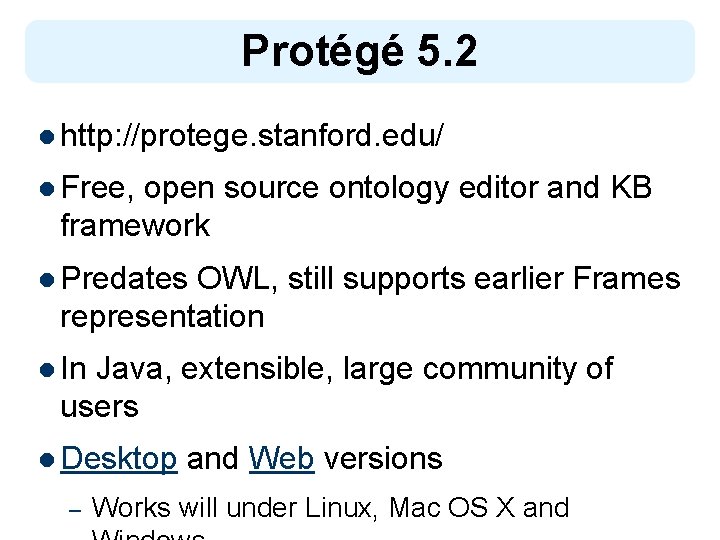Viewport: 720px width, 540px height.
Task: Click the word 'representation'
Action: coord(163,318)
